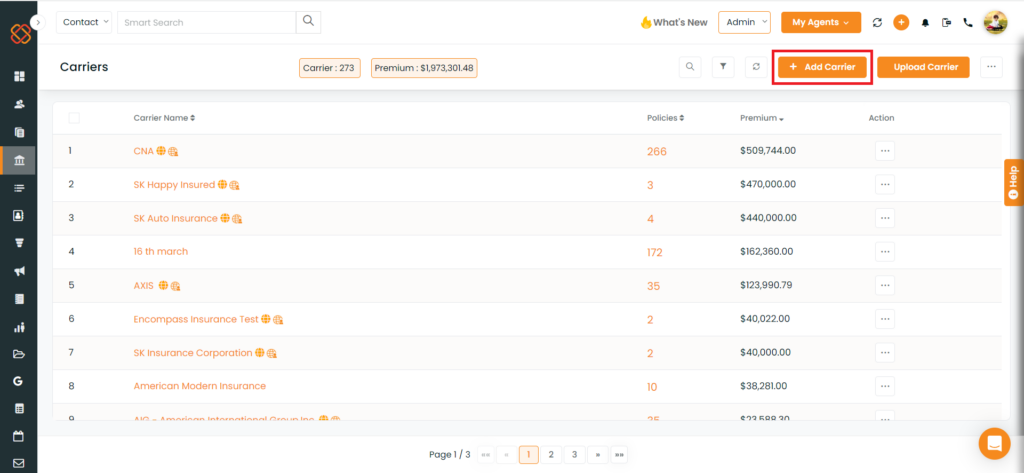Screen dimensions: 1024x473
Task: Open action menu for CNA row
Action: click(x=885, y=151)
